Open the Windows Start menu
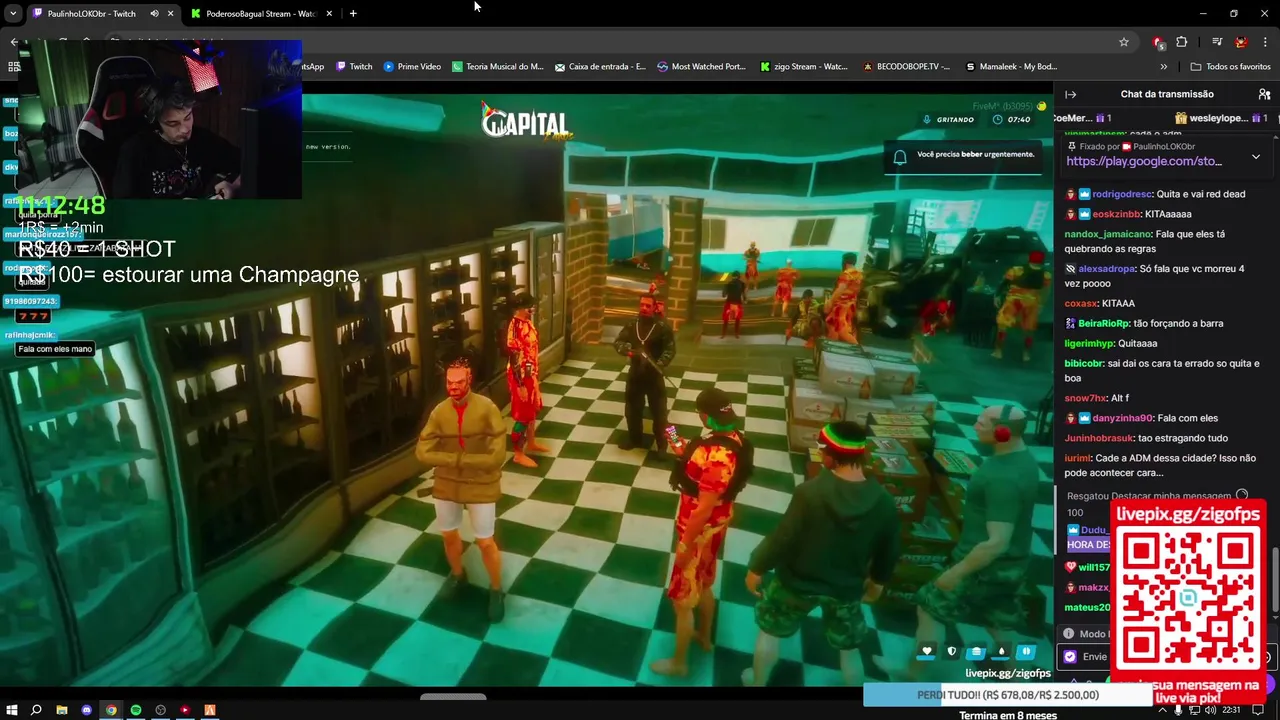Image resolution: width=1280 pixels, height=720 pixels. pyautogui.click(x=11, y=710)
